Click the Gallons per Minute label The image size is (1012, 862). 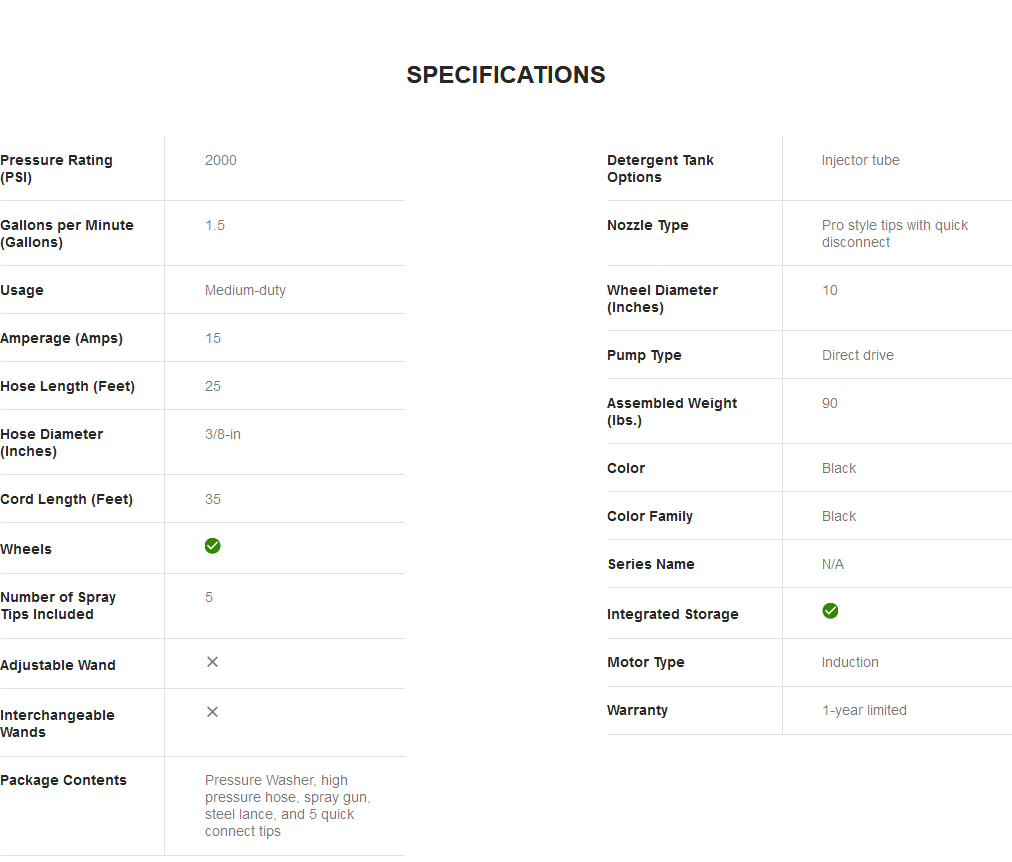coord(66,234)
